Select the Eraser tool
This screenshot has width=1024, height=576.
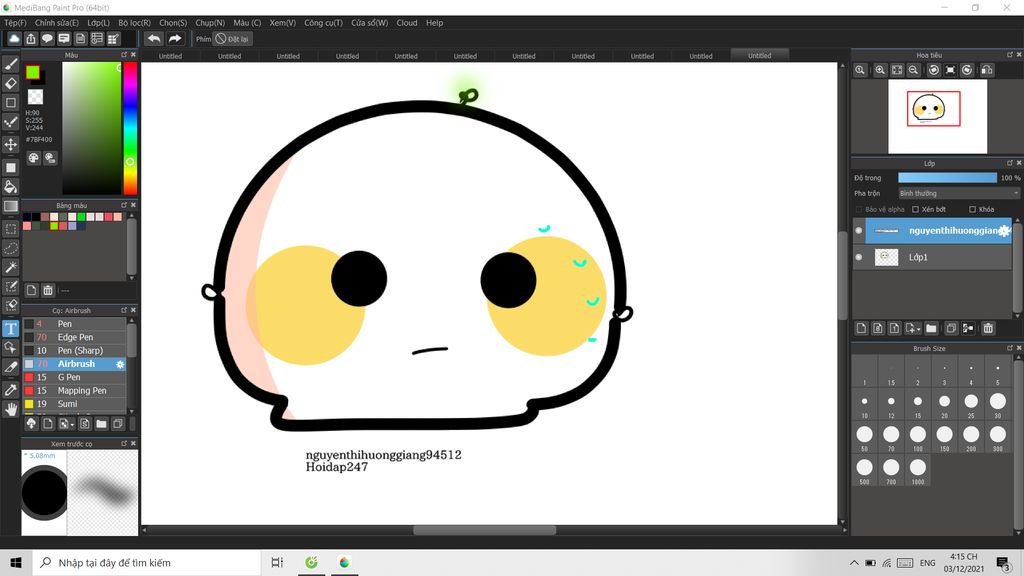coord(11,83)
